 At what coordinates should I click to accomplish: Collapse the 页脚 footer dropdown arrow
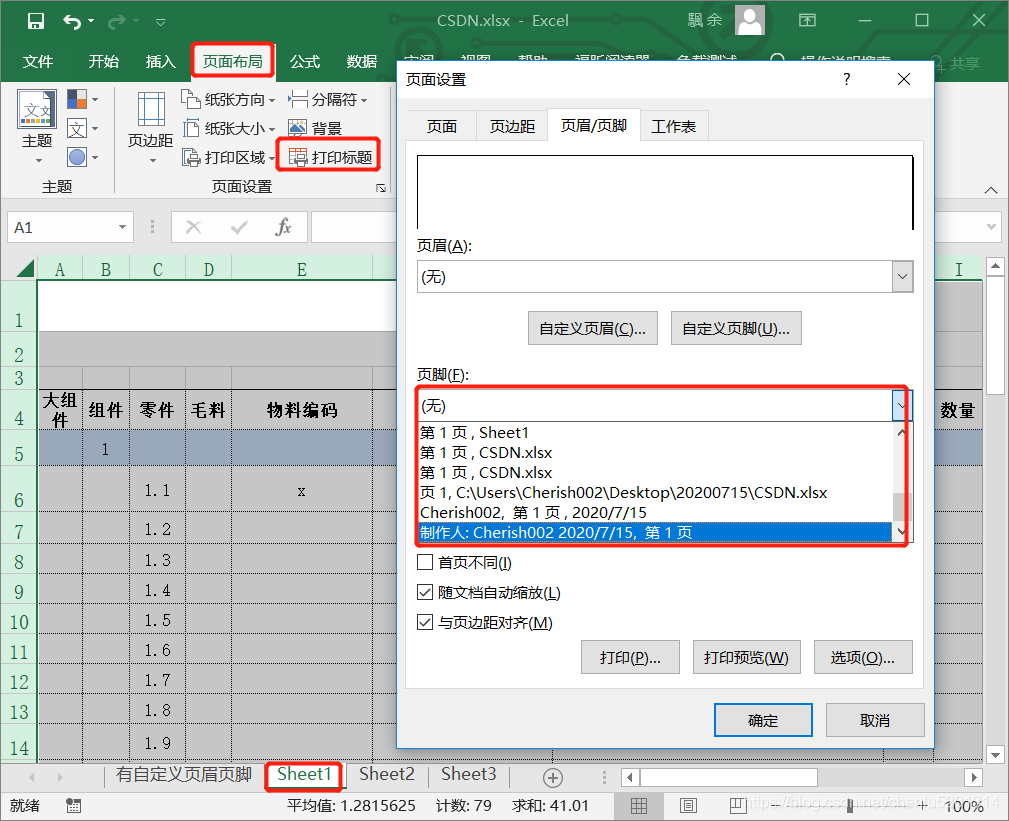[x=902, y=406]
